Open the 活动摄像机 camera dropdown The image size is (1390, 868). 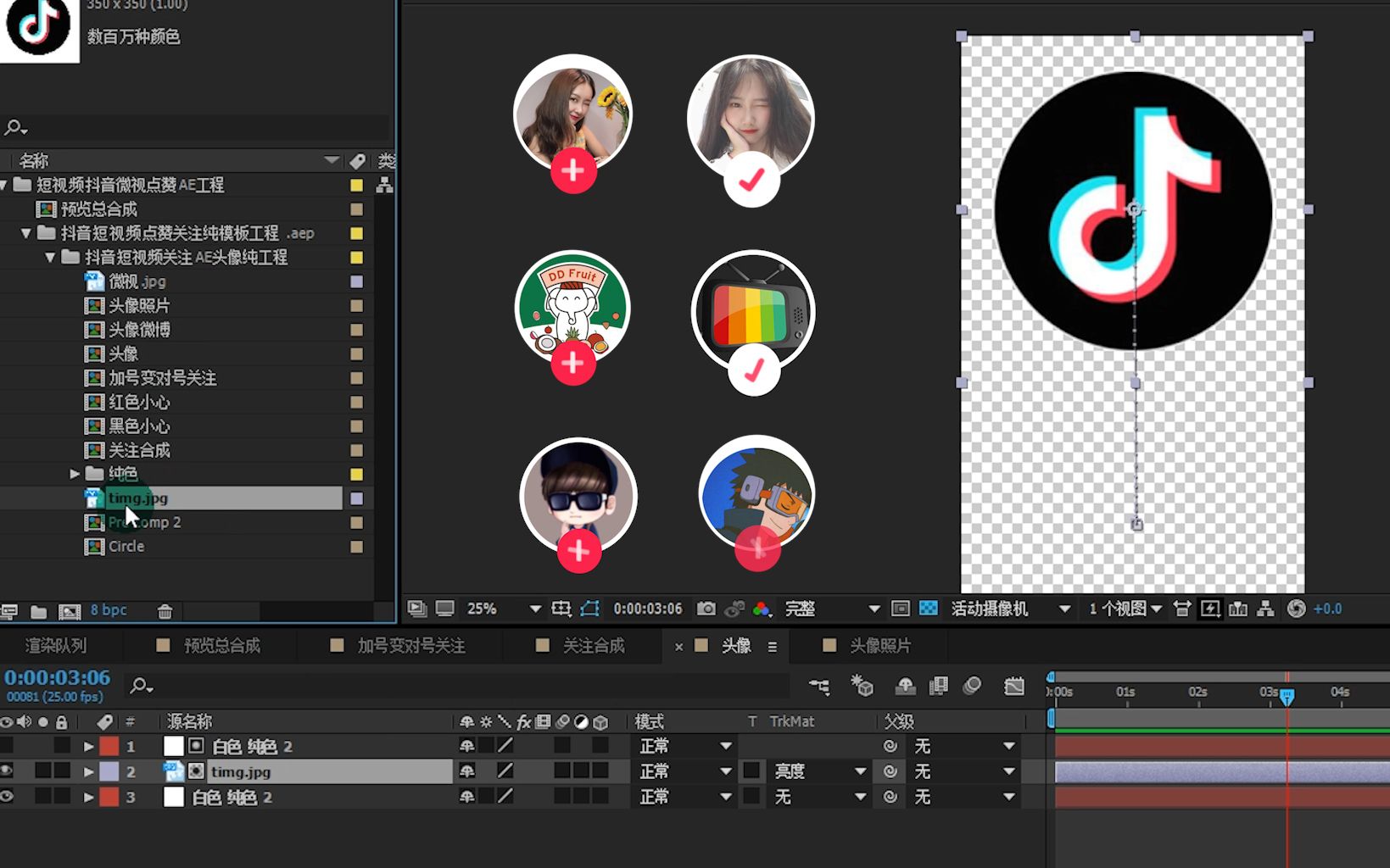1009,609
